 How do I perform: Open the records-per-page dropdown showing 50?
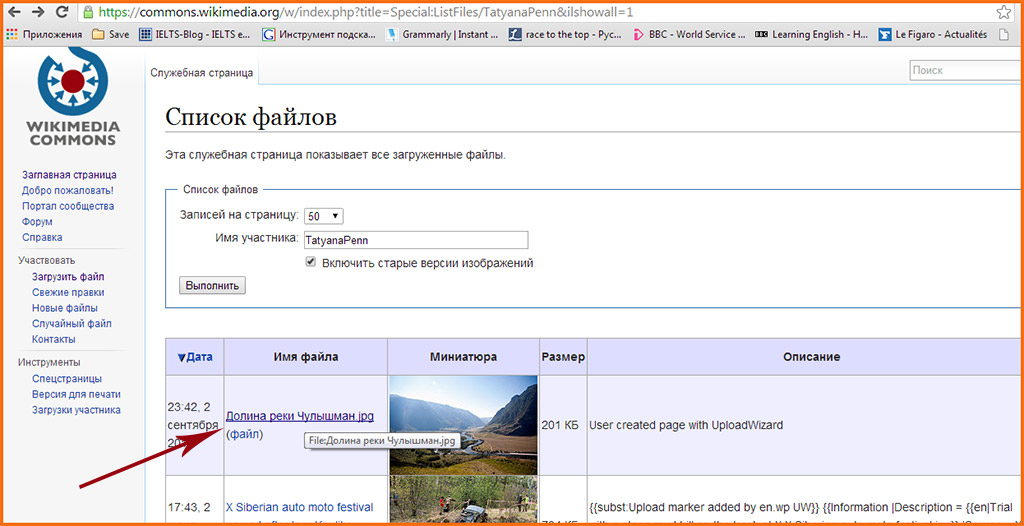click(x=323, y=216)
